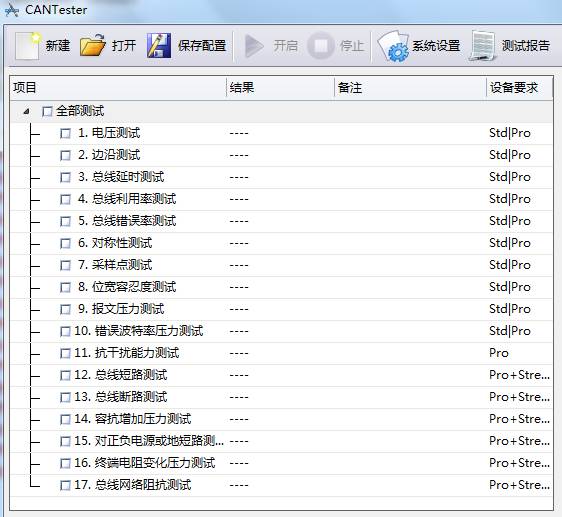This screenshot has width=562, height=517.
Task: Open 系统设置 gear settings icon
Action: pos(393,46)
